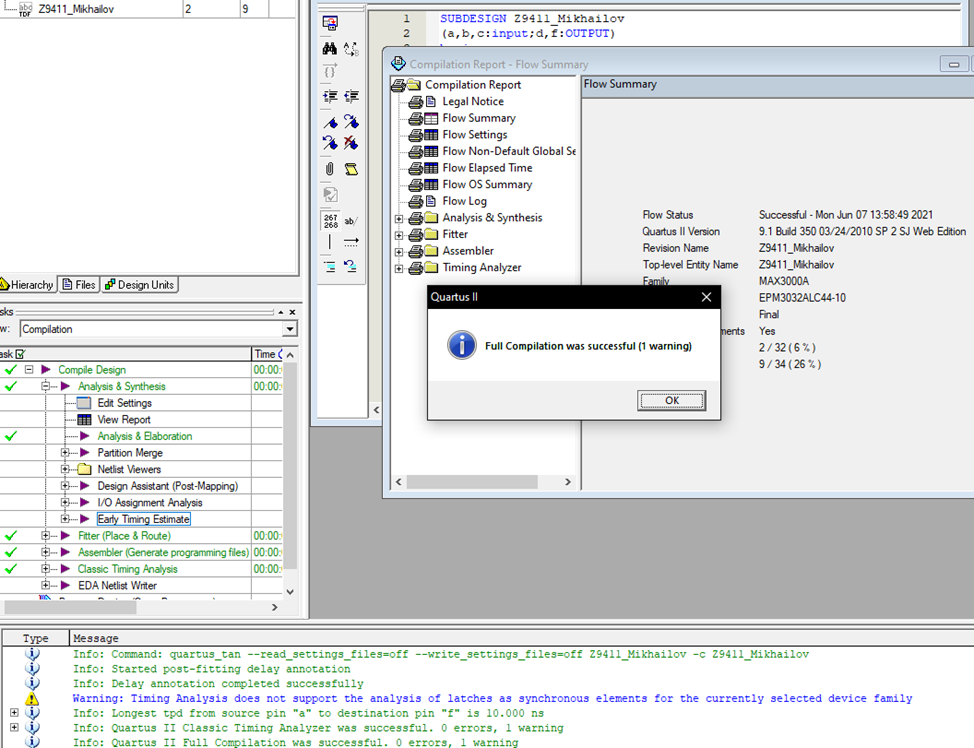Switch to the Files tab

pos(79,285)
